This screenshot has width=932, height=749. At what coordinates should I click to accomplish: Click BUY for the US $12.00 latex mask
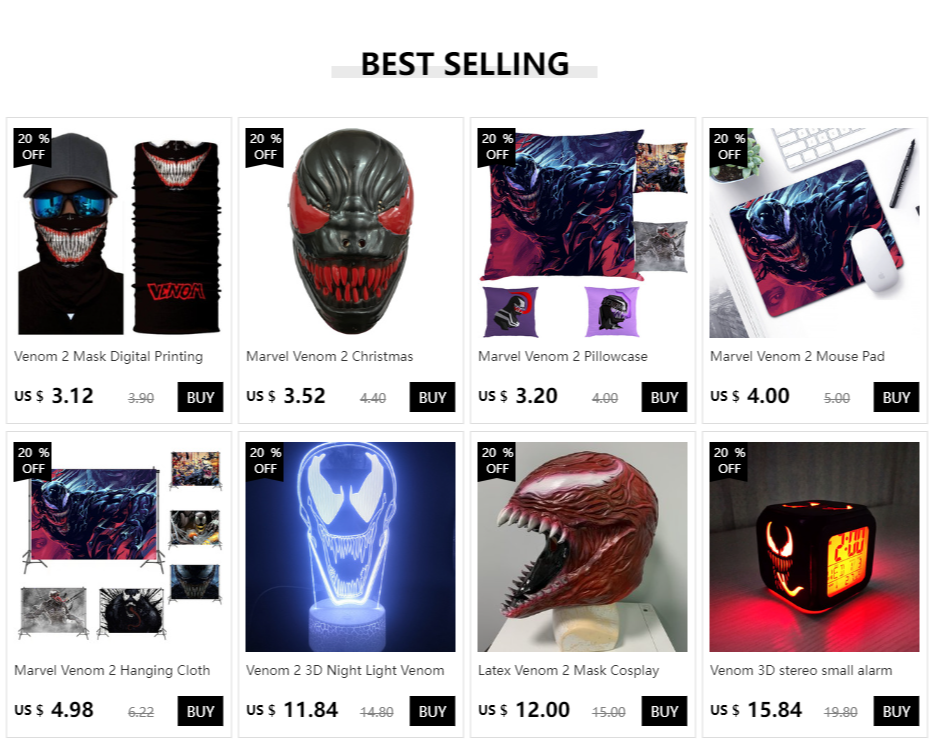[x=664, y=711]
